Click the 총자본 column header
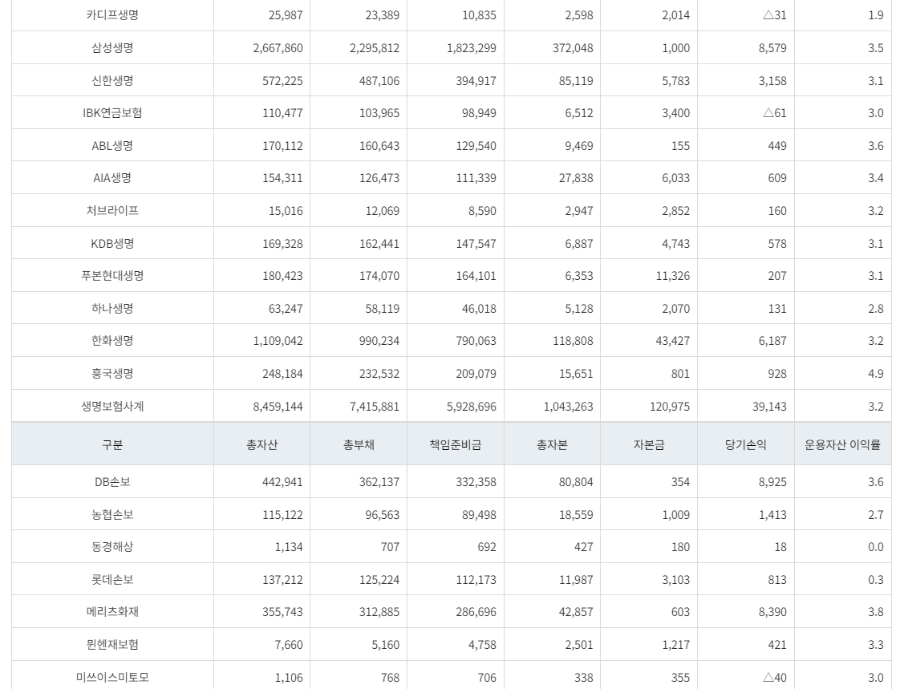 pos(552,444)
